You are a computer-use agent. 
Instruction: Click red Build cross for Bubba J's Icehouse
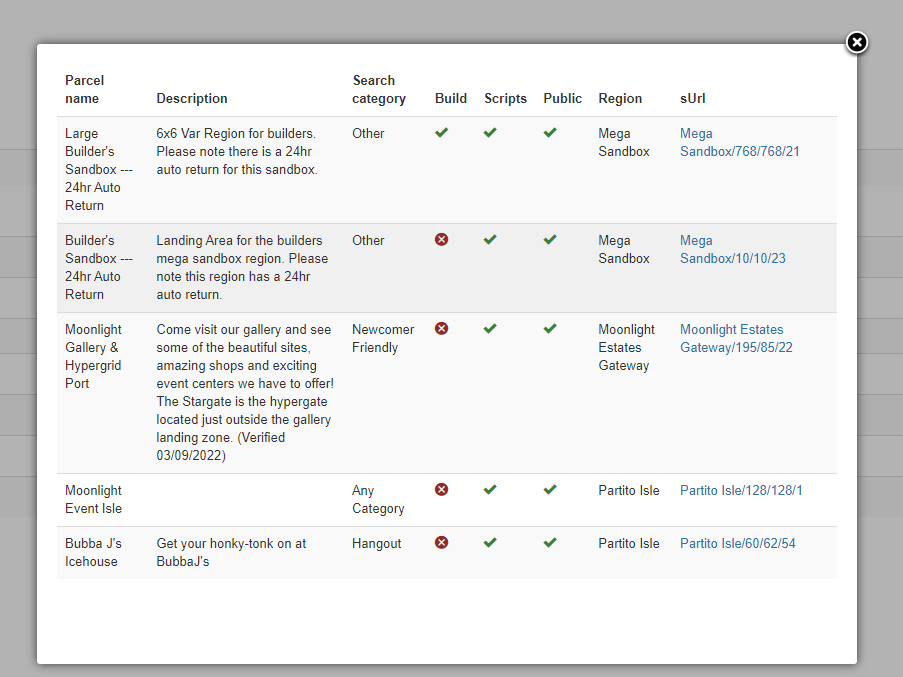[442, 543]
